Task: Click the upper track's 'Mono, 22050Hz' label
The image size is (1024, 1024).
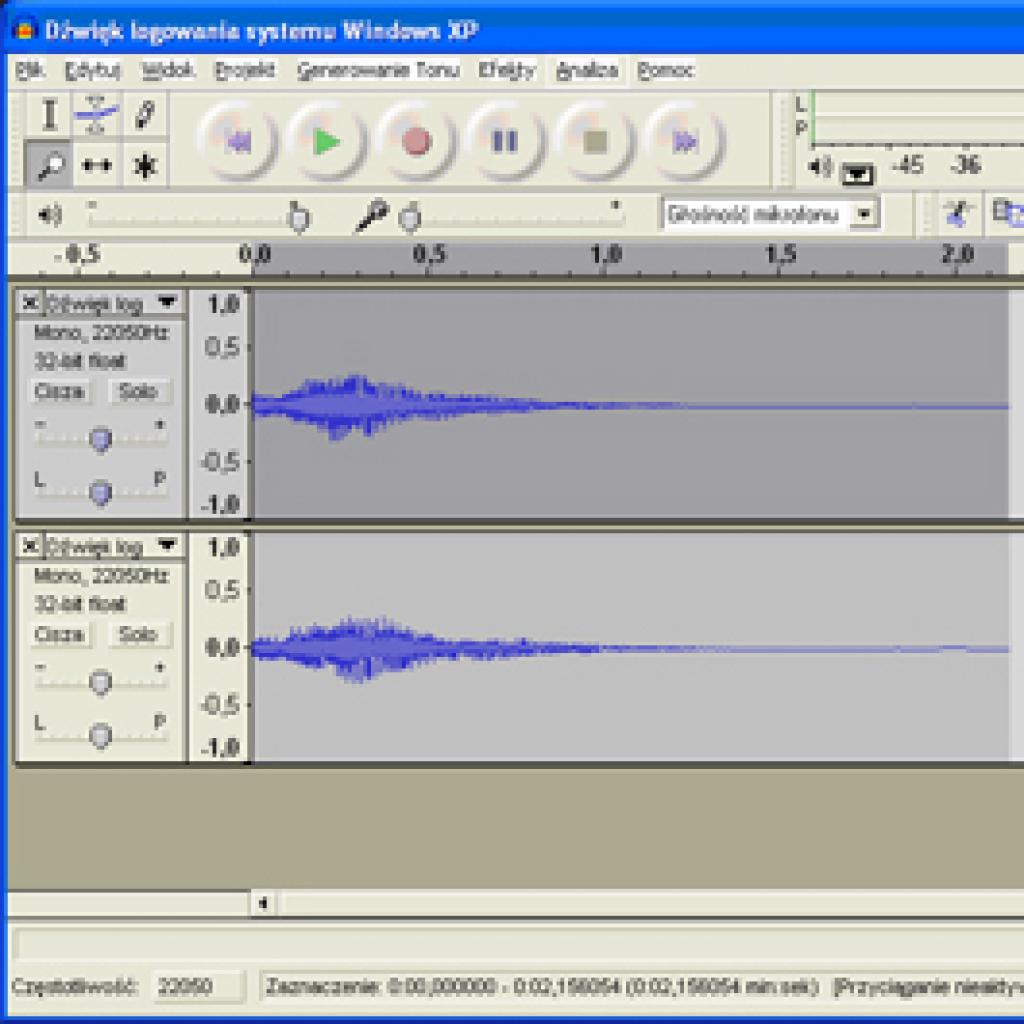Action: click(101, 333)
